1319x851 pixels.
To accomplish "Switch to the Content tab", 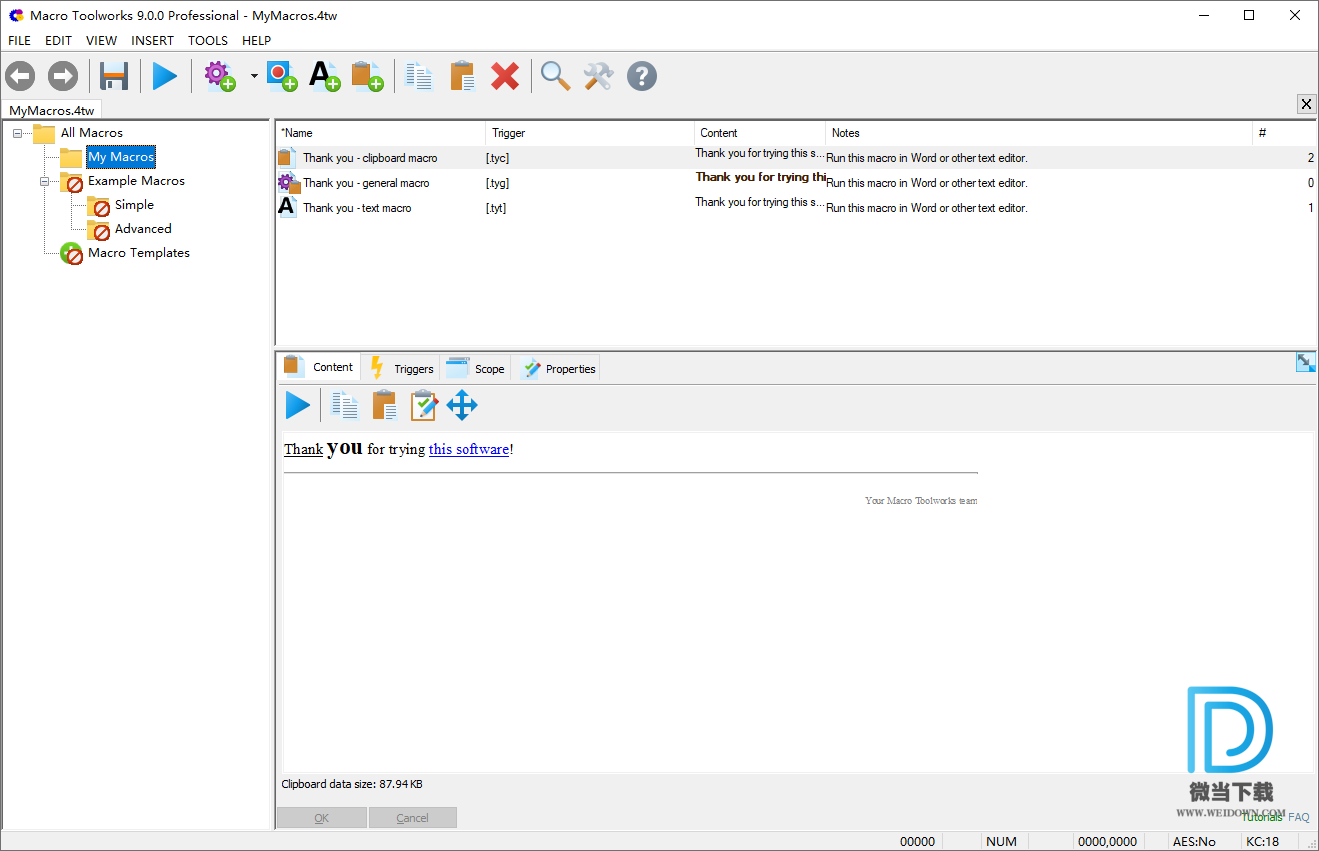I will (319, 367).
